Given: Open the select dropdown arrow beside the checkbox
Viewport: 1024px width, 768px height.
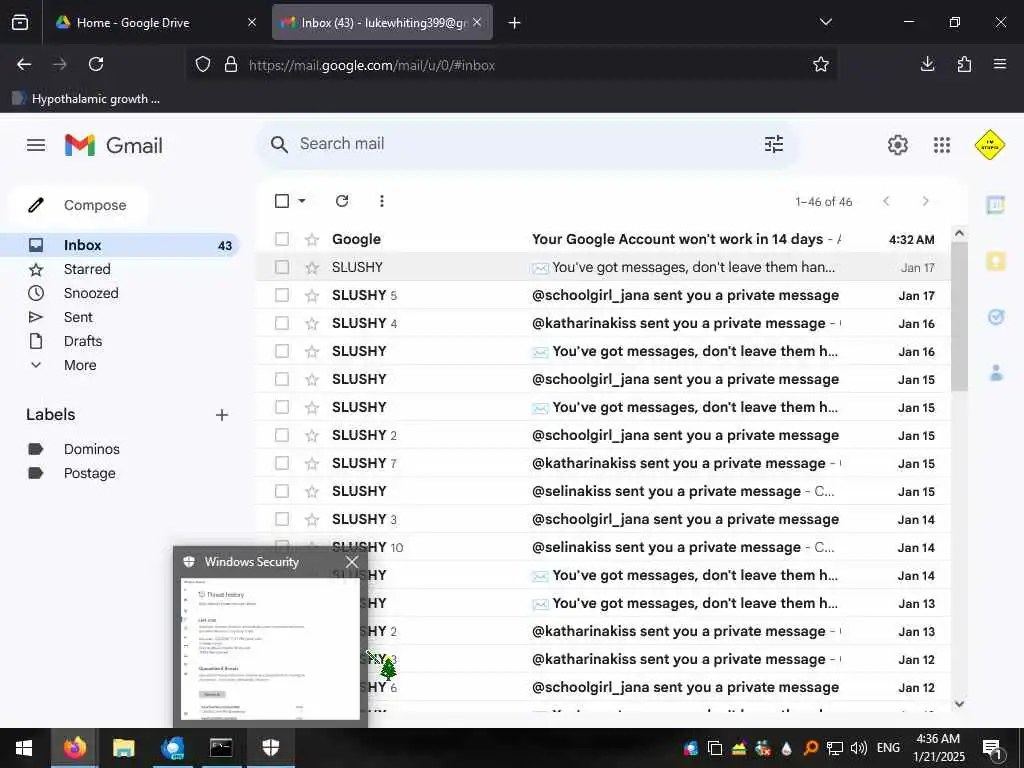Looking at the screenshot, I should [x=302, y=200].
